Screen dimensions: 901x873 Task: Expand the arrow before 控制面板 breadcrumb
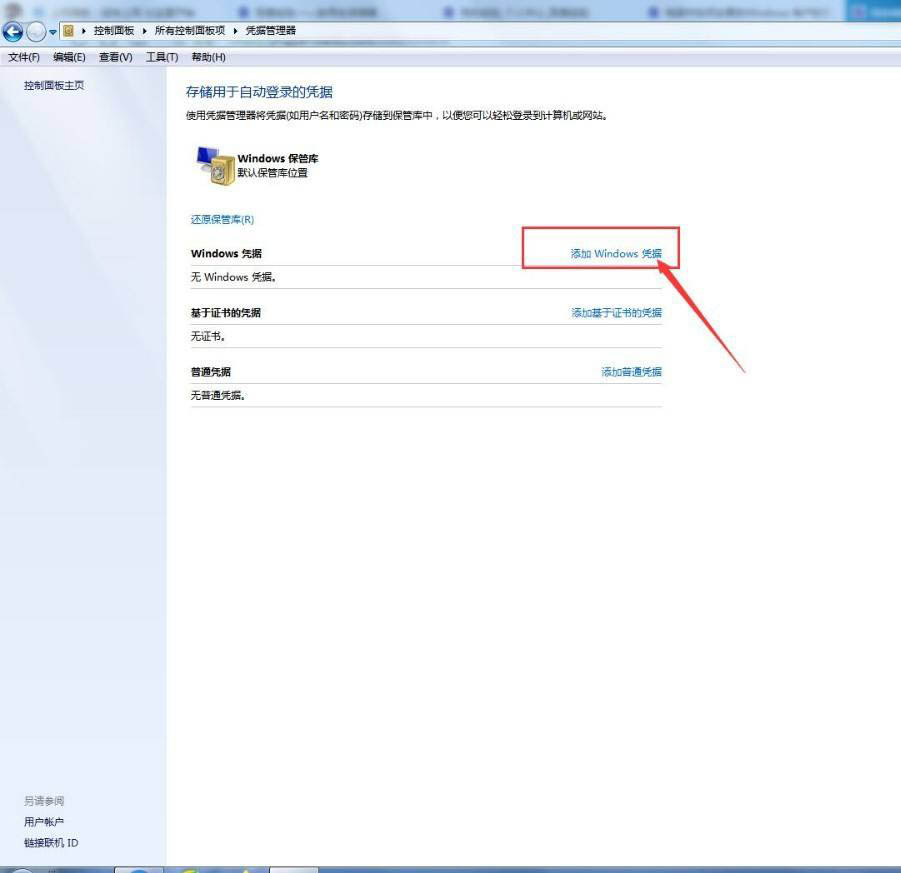(x=84, y=31)
